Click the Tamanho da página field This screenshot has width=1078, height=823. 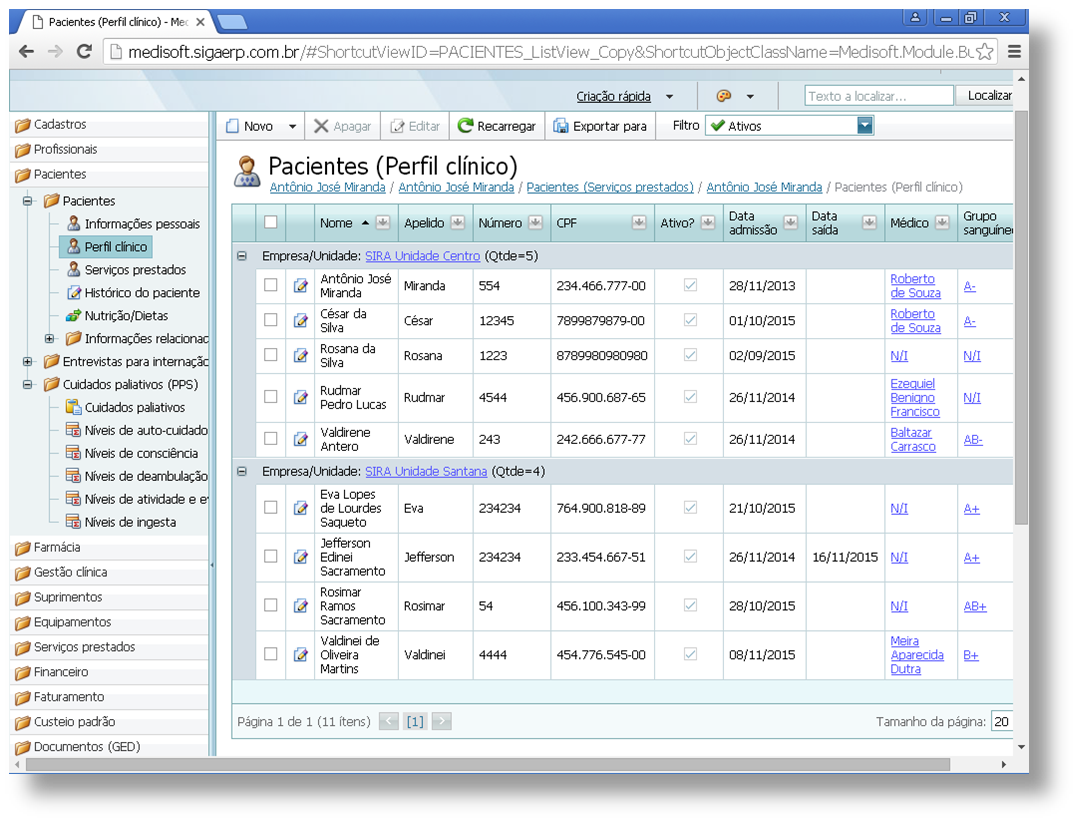(1002, 721)
